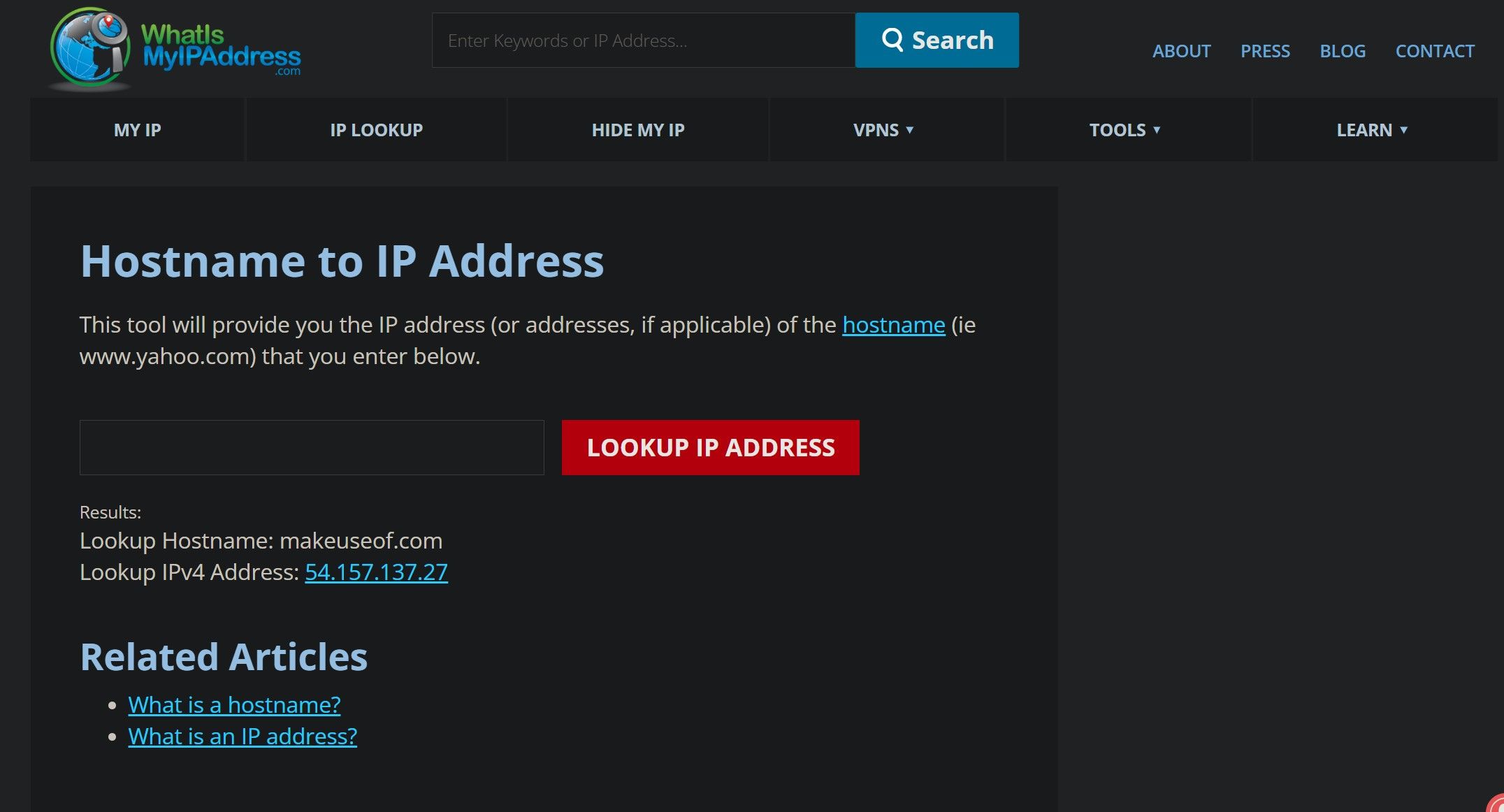
Task: Click the magnifying glass search icon
Action: point(893,40)
